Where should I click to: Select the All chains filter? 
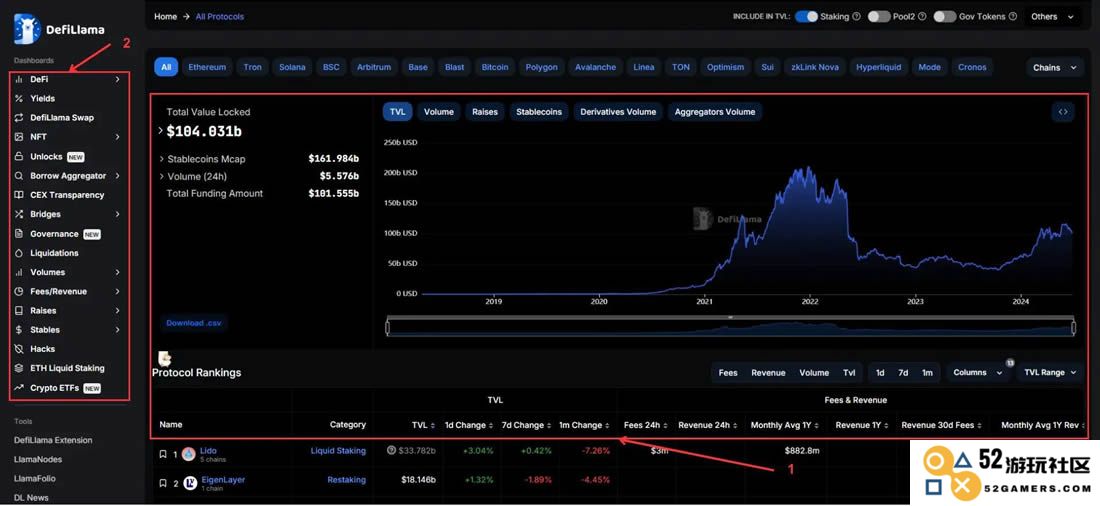click(x=166, y=67)
